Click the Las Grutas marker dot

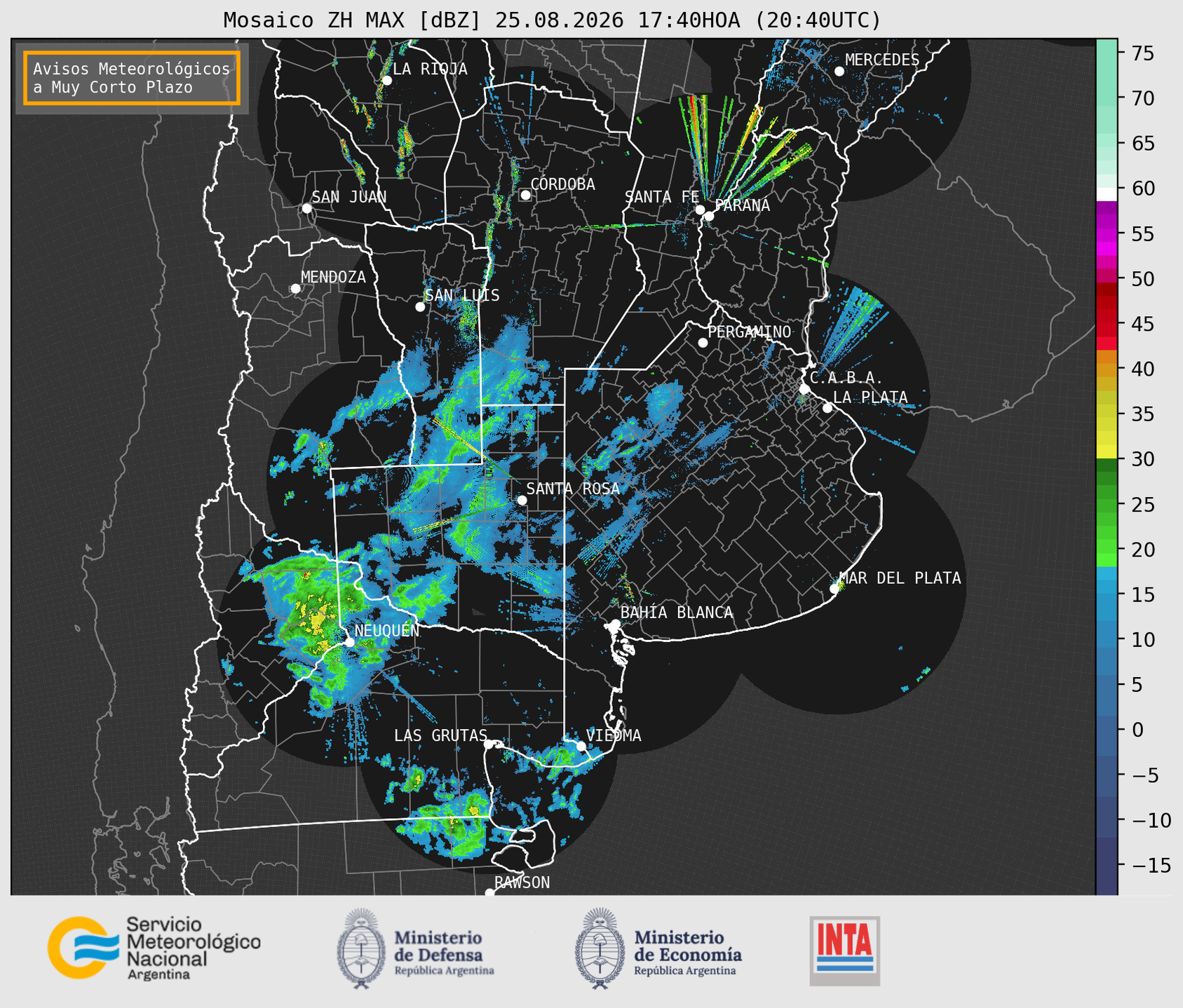[489, 744]
